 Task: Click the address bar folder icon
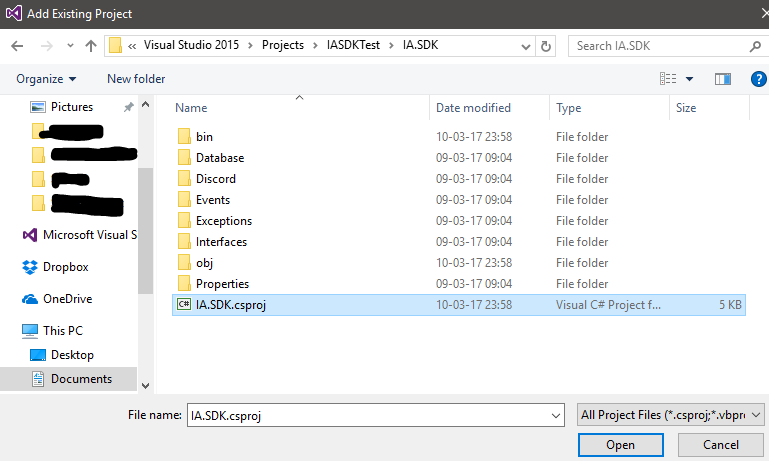coord(115,46)
